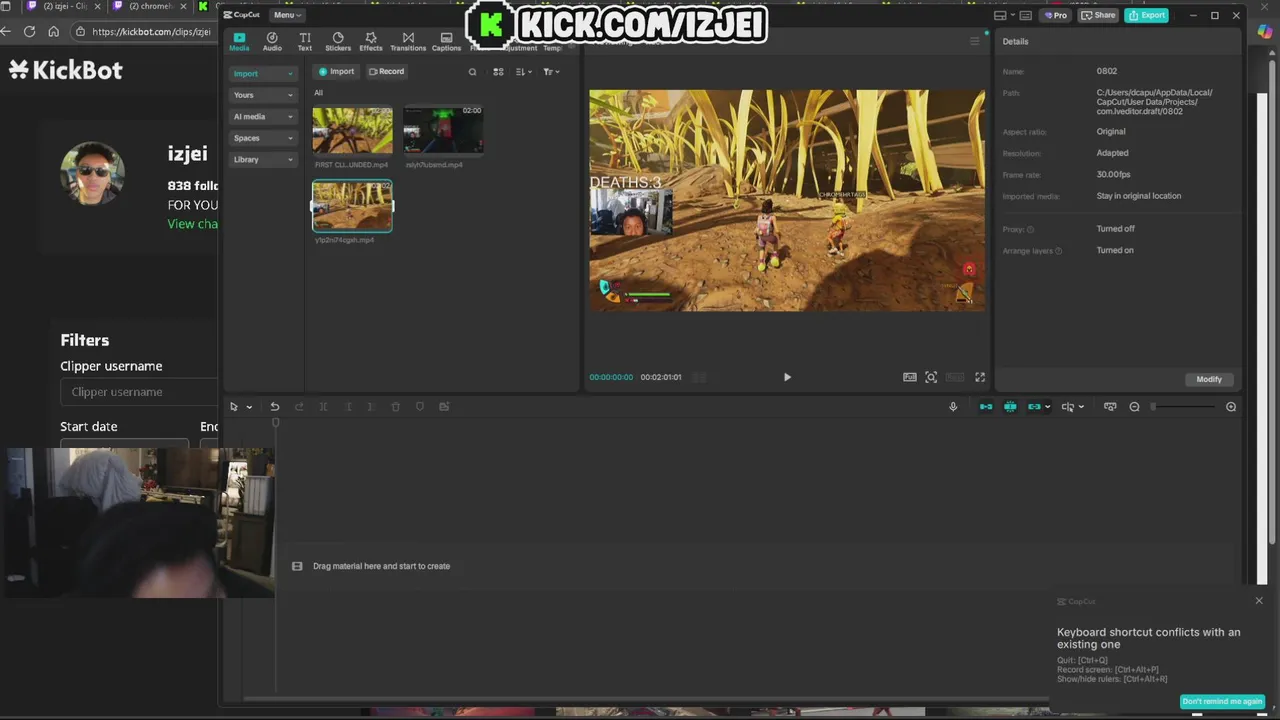Click the Undo arrow

coord(275,407)
